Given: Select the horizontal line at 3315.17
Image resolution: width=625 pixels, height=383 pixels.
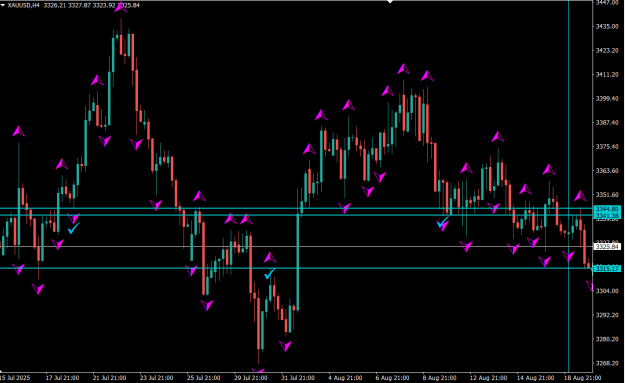Looking at the screenshot, I should pyautogui.click(x=296, y=268).
